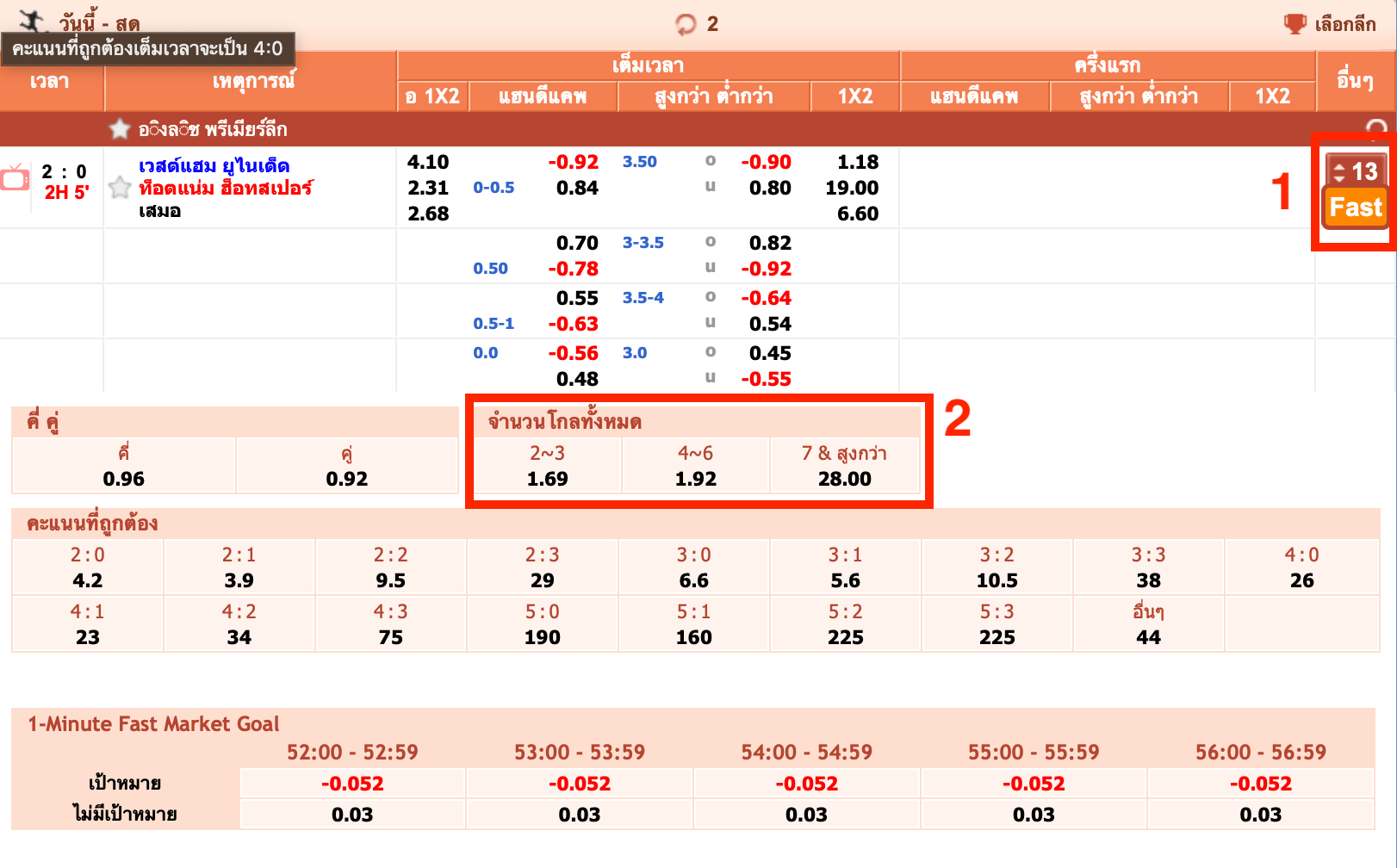Favorite the West Ham match with the star
This screenshot has width=1397, height=868.
pos(120,187)
